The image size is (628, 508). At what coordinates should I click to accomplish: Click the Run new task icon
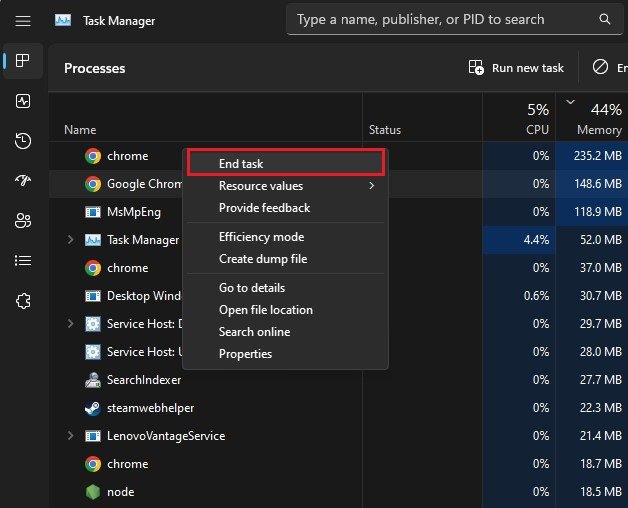(476, 67)
